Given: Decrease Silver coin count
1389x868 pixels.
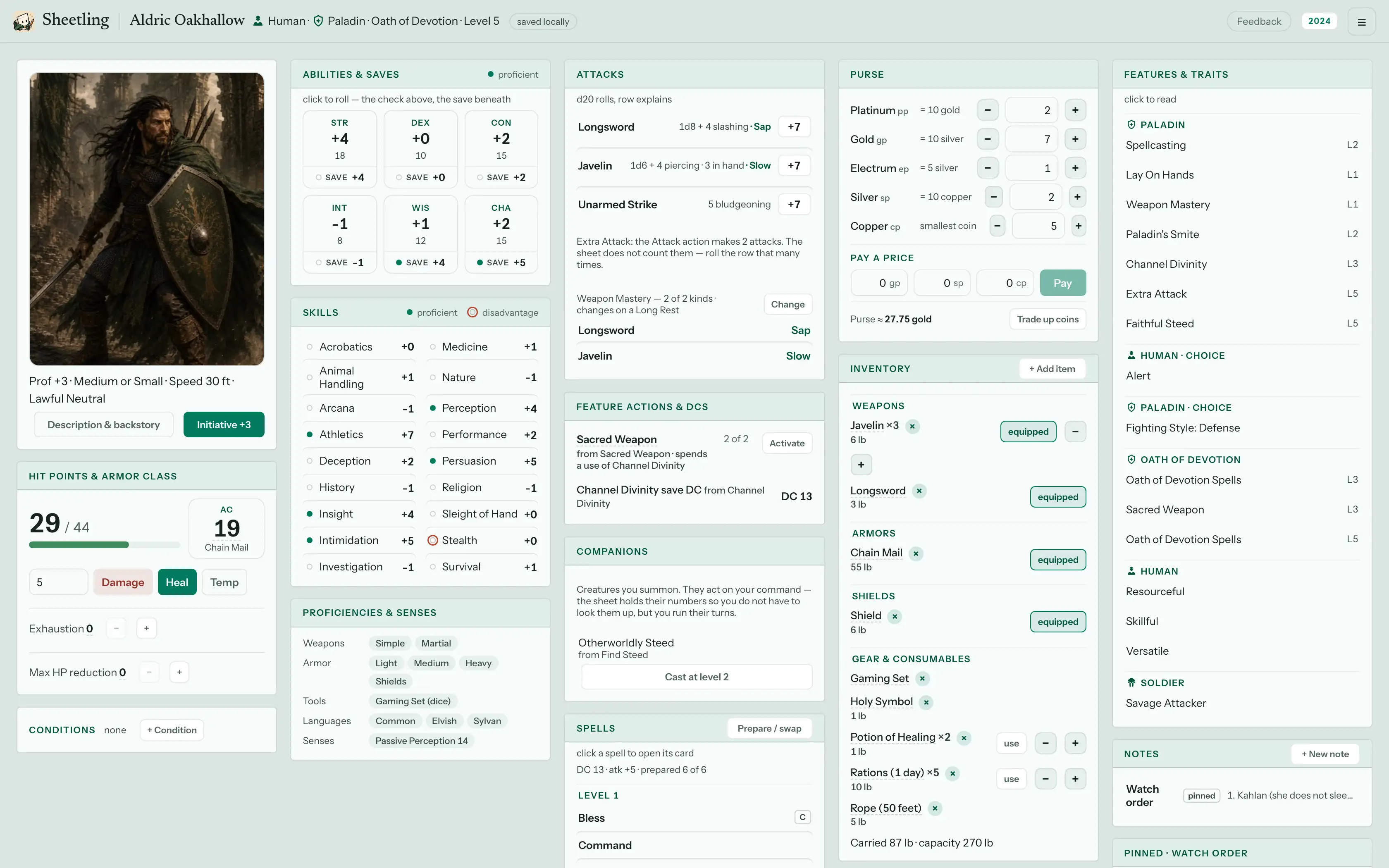Looking at the screenshot, I should [x=993, y=197].
